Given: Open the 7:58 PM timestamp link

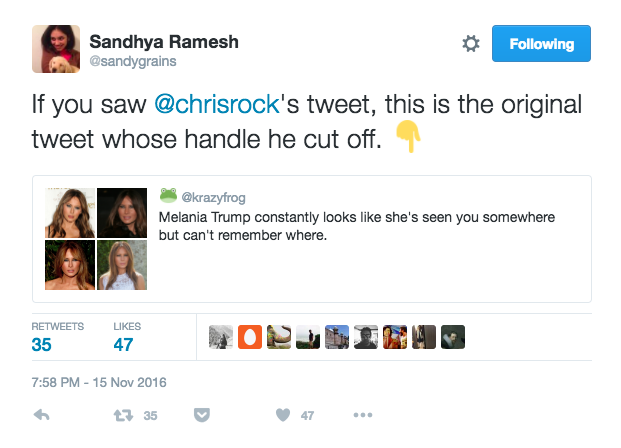Looking at the screenshot, I should (99, 382).
